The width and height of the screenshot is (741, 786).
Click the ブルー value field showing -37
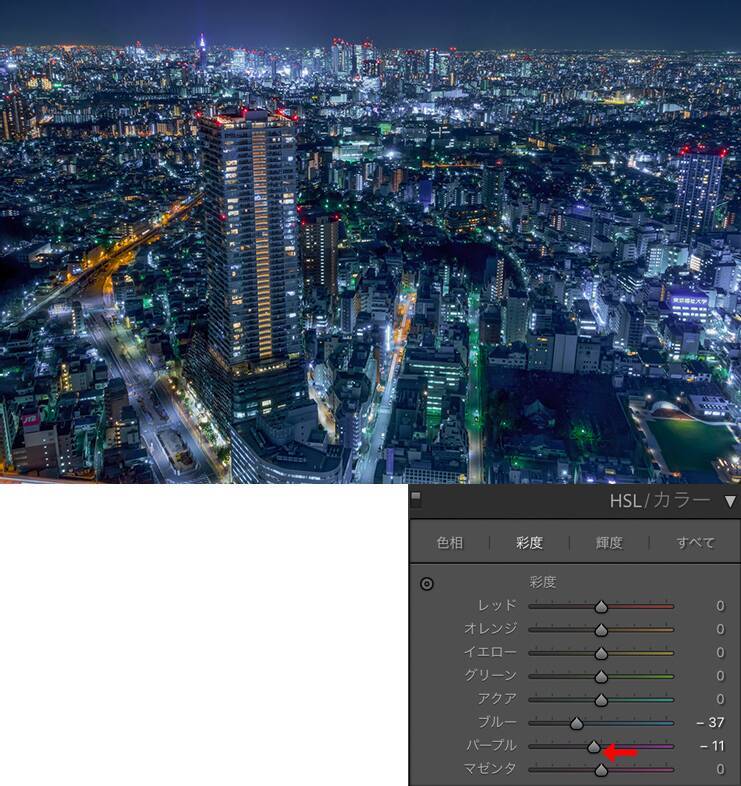(711, 723)
